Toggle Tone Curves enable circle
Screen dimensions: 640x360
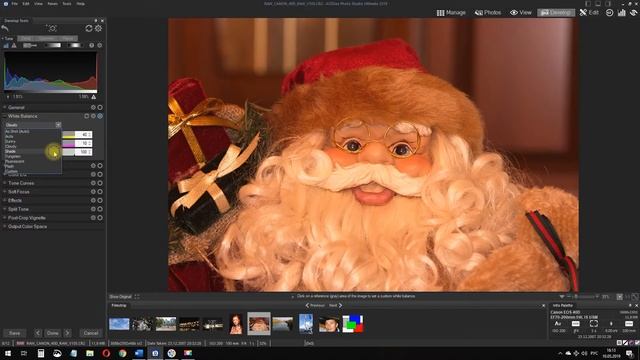click(x=100, y=183)
